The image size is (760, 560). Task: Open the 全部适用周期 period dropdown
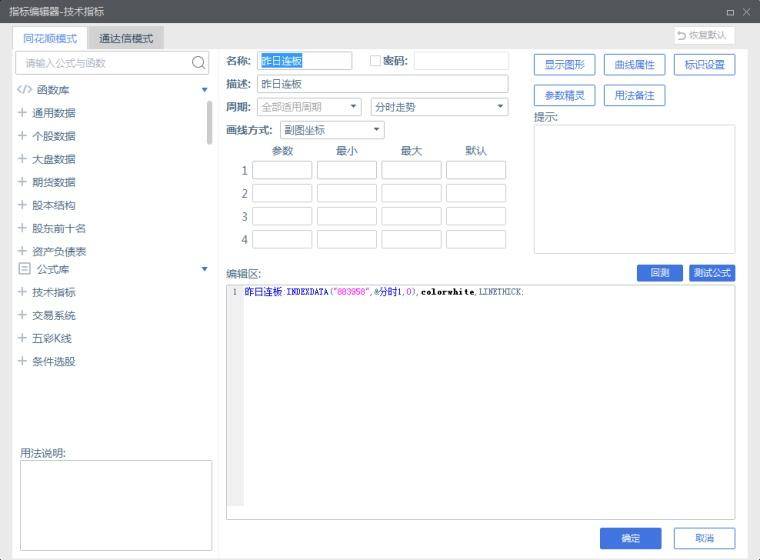tap(309, 107)
